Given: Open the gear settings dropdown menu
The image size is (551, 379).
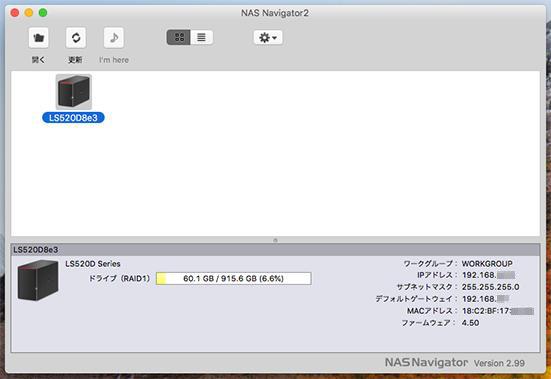Looking at the screenshot, I should pos(268,37).
